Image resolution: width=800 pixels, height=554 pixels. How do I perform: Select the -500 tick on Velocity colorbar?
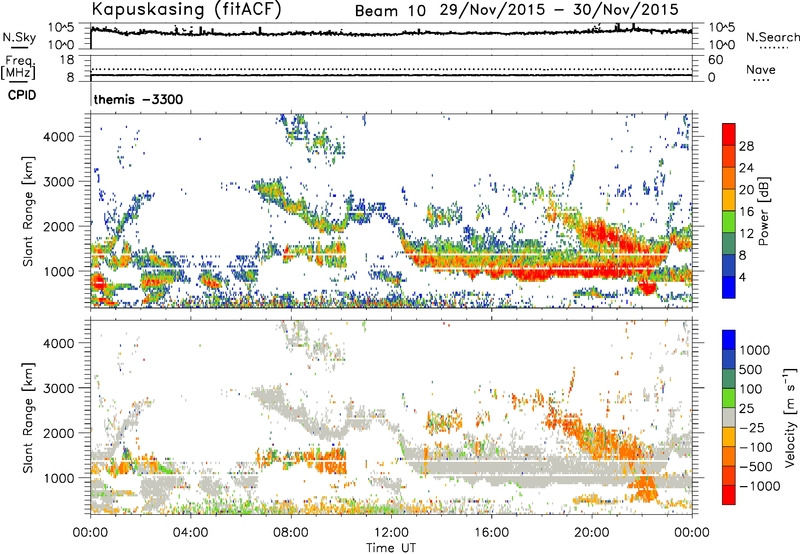pos(756,466)
